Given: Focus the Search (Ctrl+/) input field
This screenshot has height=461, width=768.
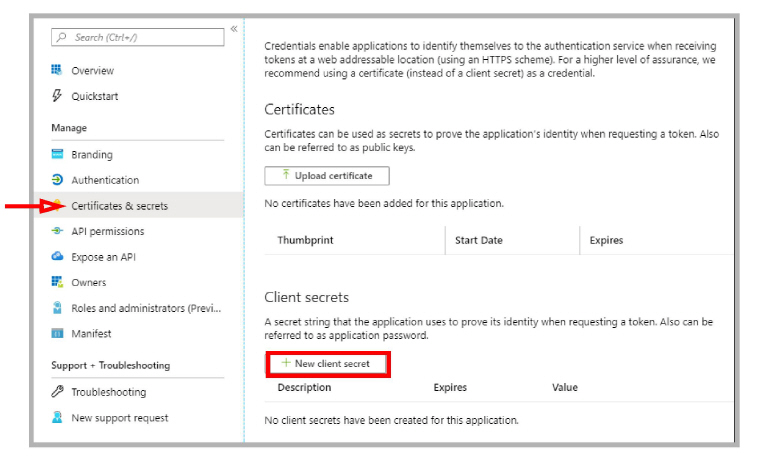Looking at the screenshot, I should [x=138, y=37].
